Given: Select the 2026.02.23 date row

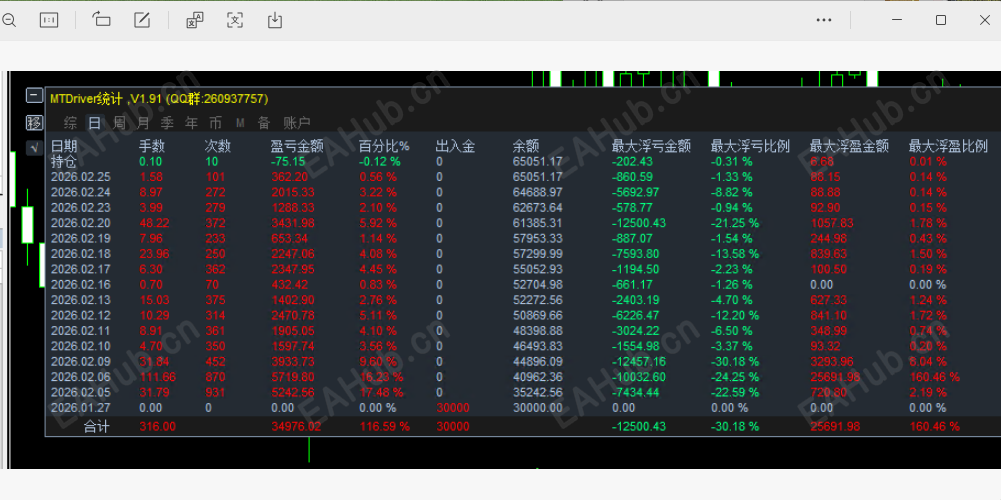Looking at the screenshot, I should click(x=80, y=208).
